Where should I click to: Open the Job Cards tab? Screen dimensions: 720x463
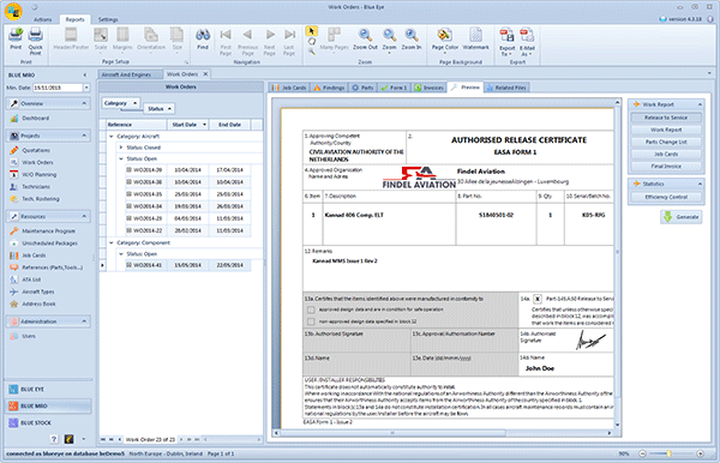point(289,87)
